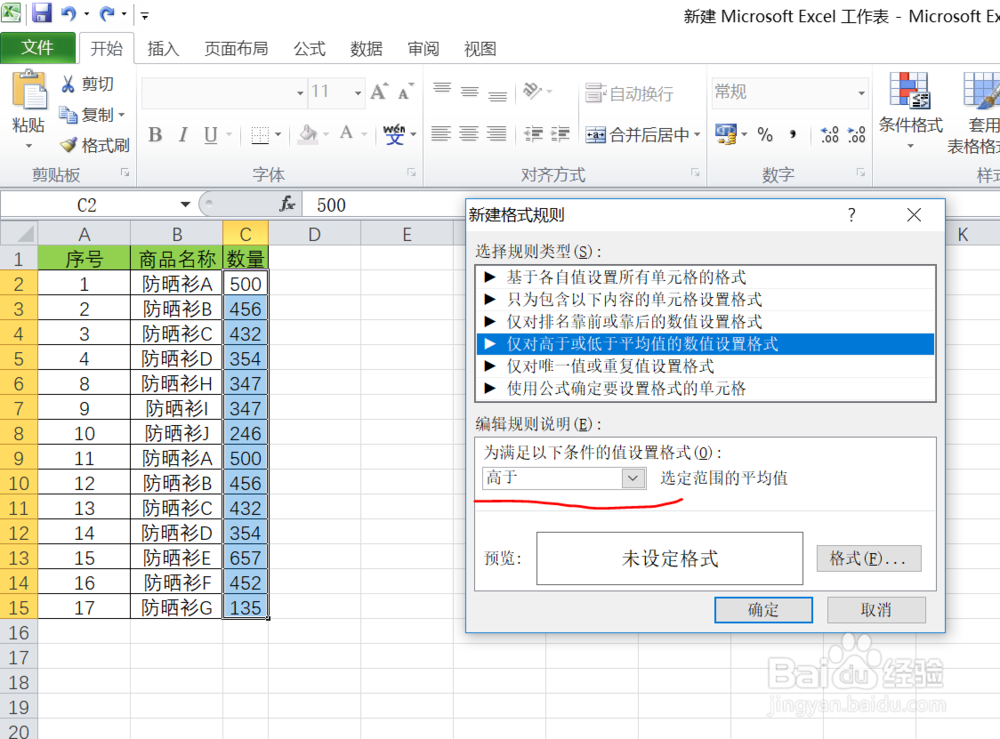Cancel the dialog with 取消
The image size is (1000, 739).
coord(876,610)
